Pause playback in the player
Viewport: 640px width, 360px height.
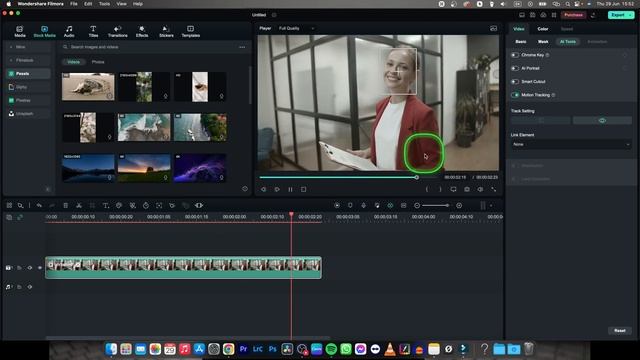pyautogui.click(x=290, y=189)
